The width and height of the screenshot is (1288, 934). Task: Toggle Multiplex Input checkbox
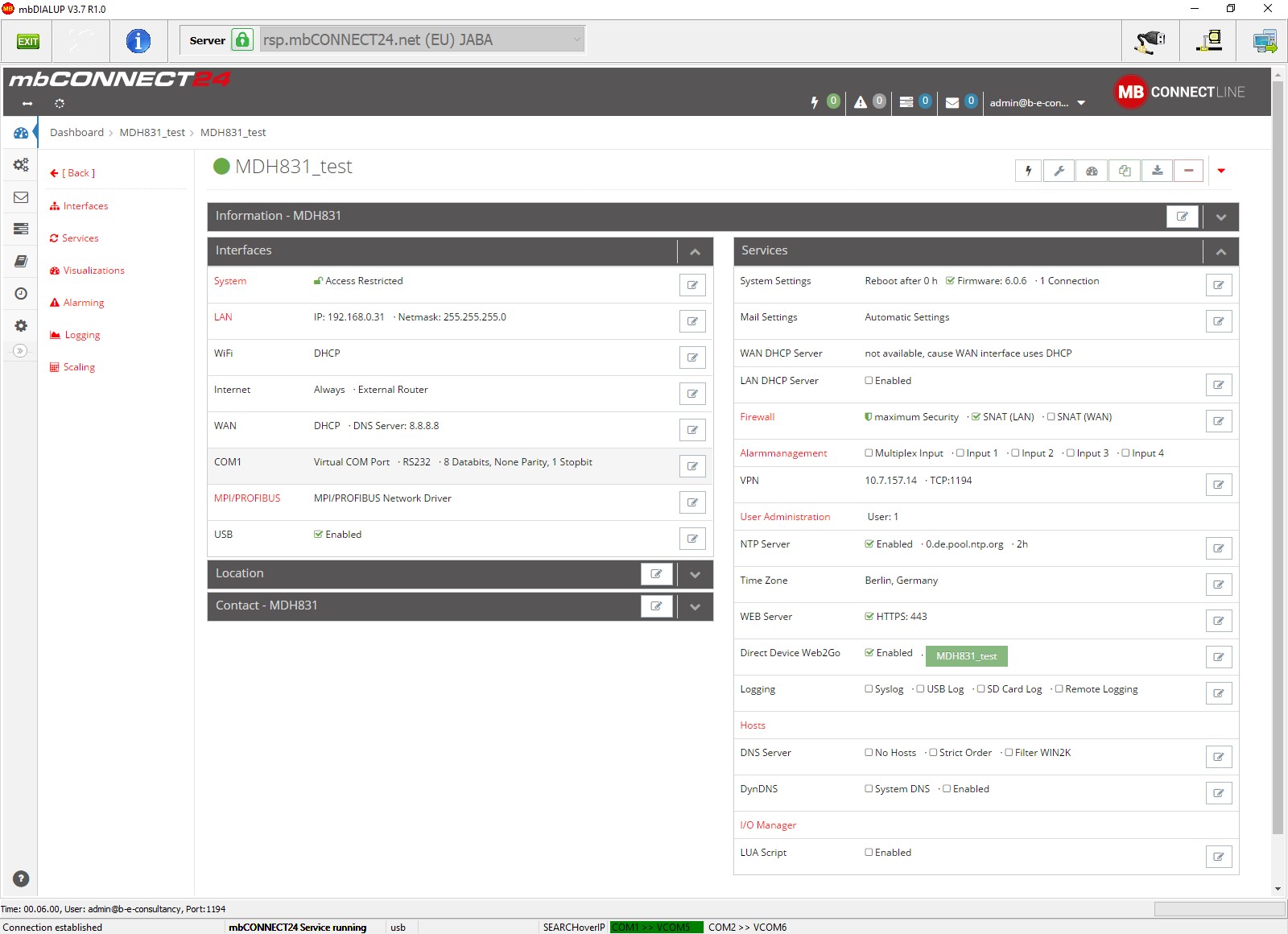pos(869,453)
